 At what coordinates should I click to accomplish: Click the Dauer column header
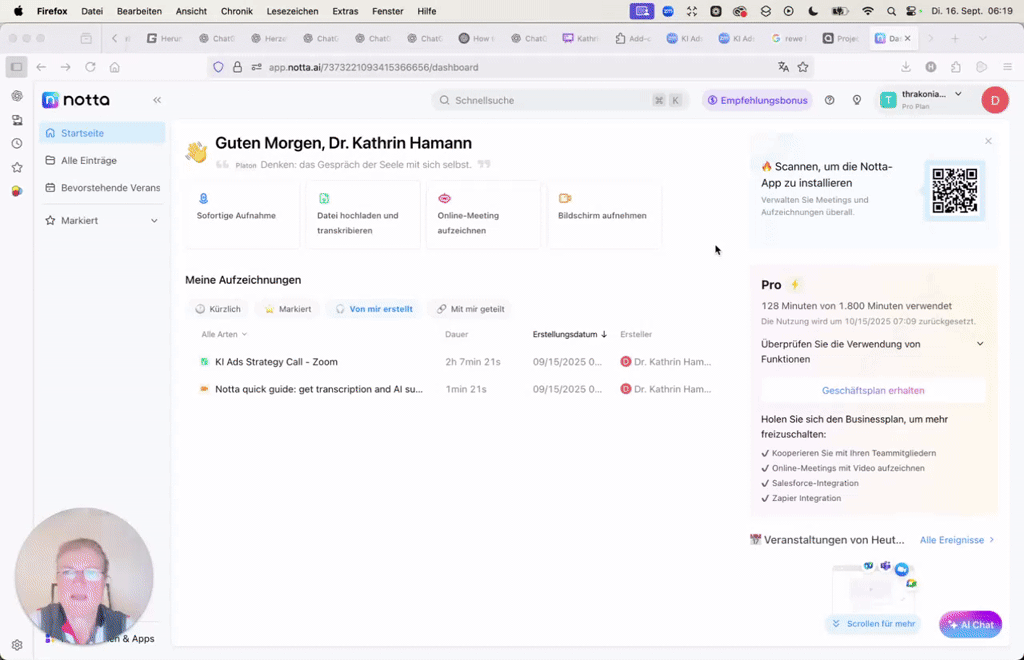click(456, 334)
